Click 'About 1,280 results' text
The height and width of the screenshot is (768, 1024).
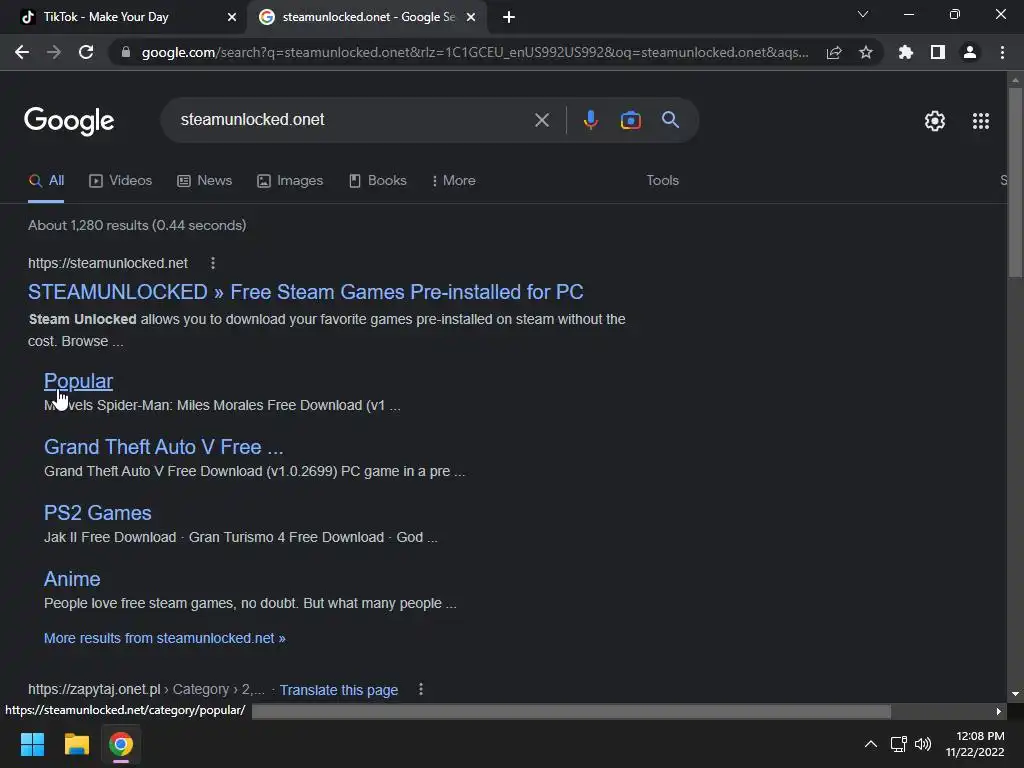137,225
